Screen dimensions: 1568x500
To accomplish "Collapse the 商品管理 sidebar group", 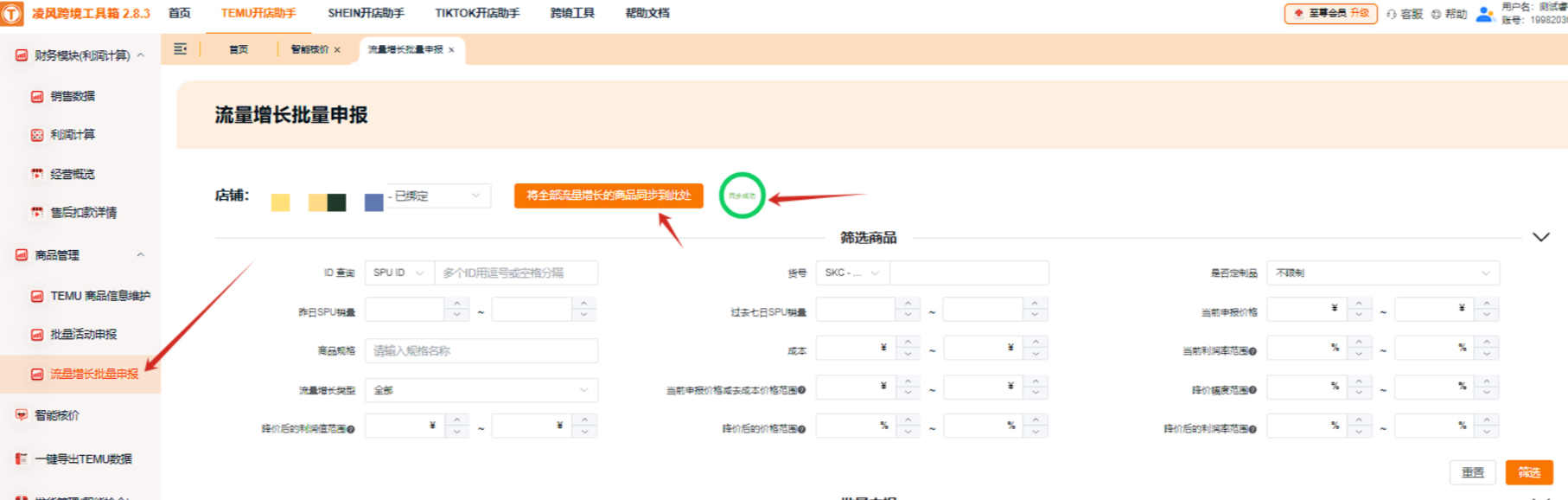I will [x=140, y=255].
